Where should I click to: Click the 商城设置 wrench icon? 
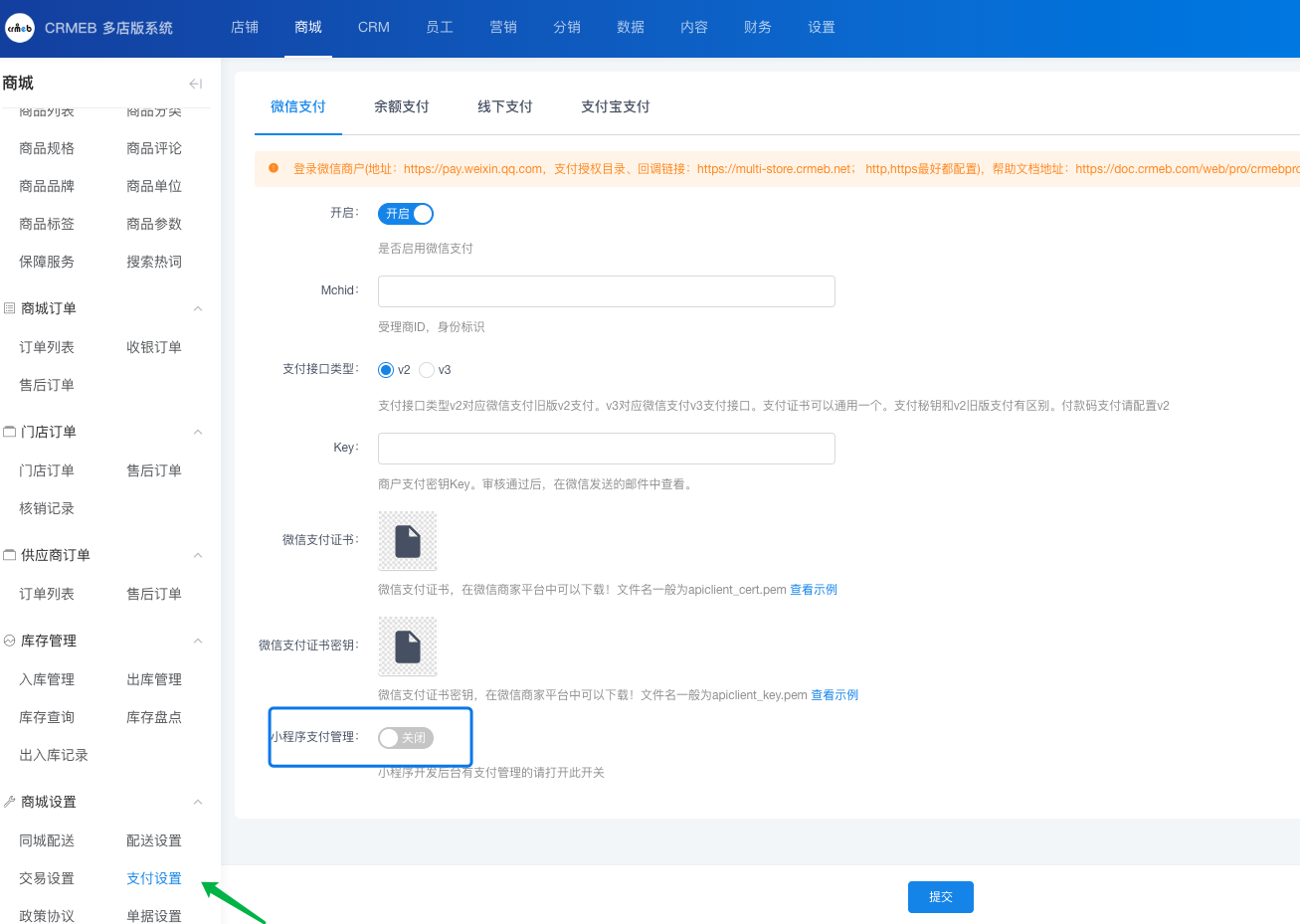click(x=10, y=802)
